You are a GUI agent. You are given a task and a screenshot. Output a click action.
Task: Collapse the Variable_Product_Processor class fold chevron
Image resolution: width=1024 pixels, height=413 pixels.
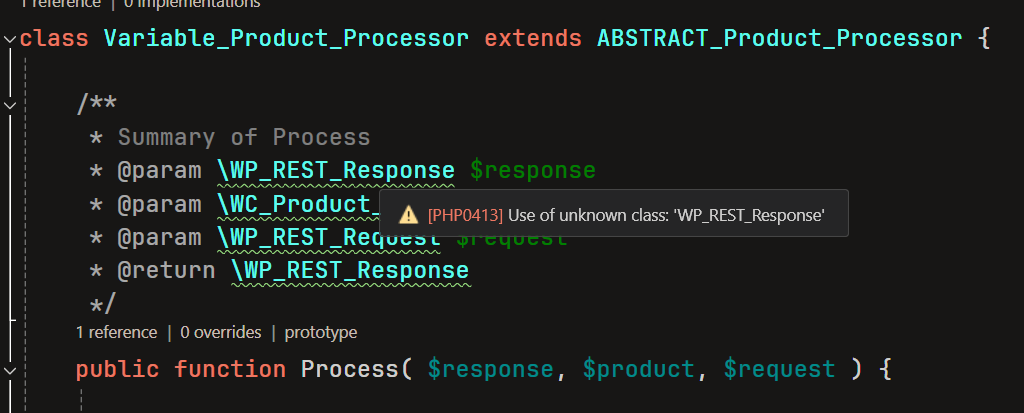[x=10, y=39]
